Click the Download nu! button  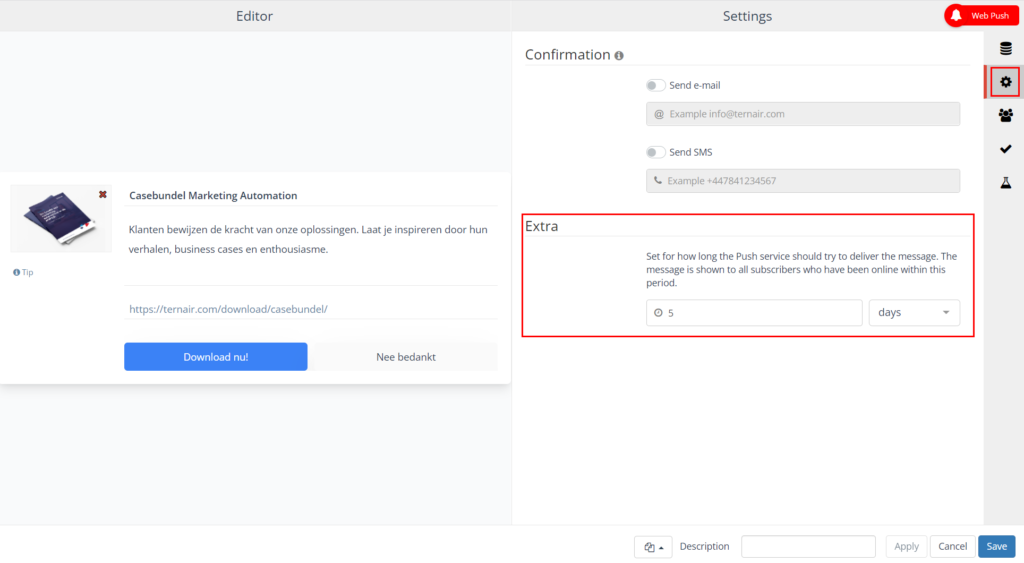pyautogui.click(x=215, y=357)
